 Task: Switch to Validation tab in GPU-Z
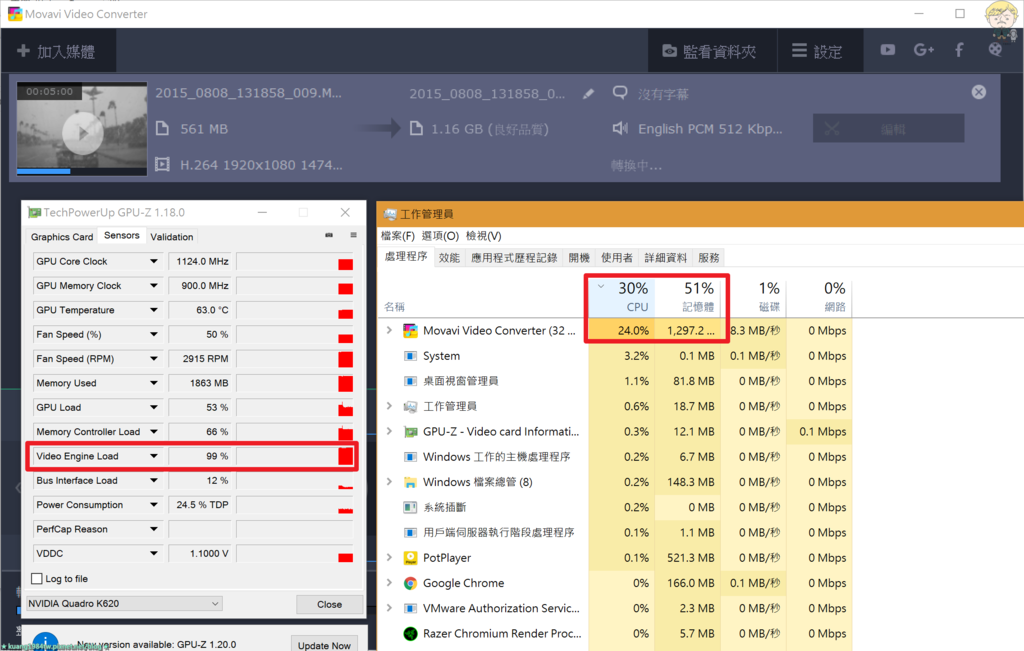click(x=172, y=236)
